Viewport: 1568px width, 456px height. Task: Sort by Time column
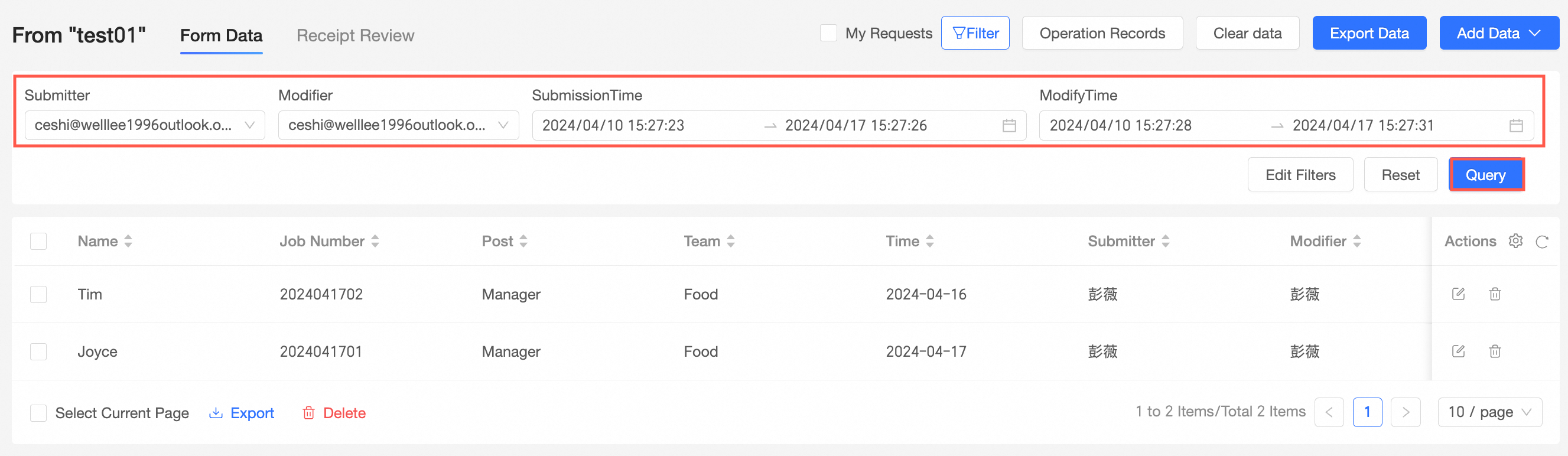click(929, 241)
